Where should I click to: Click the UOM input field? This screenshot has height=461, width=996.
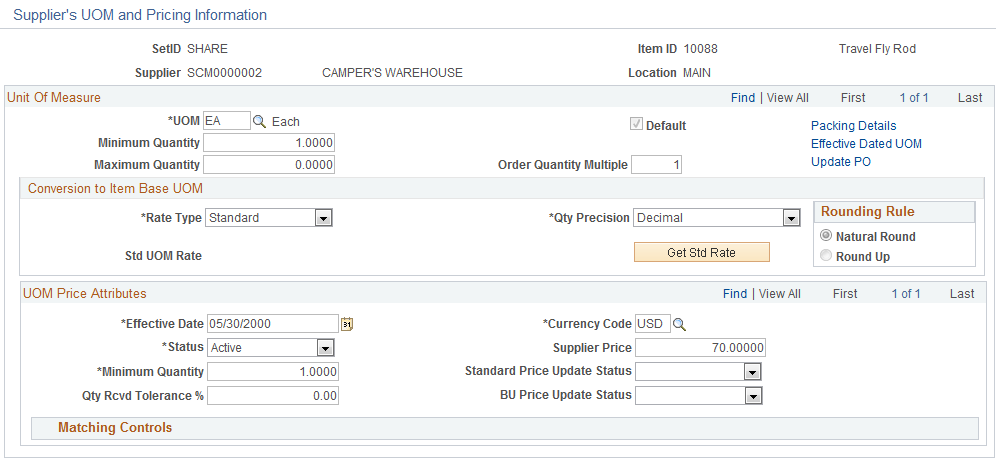pos(227,121)
